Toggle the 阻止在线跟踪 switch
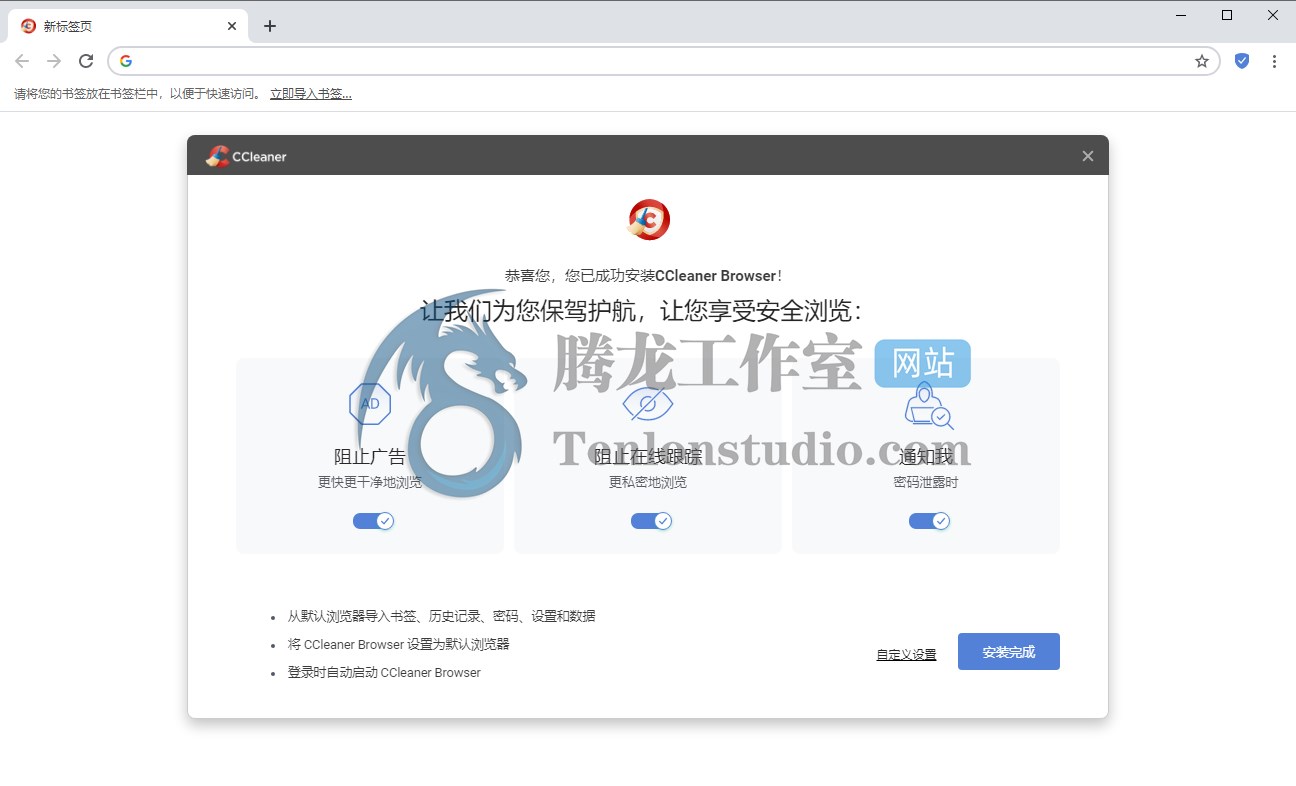Screen dimensions: 1296x786 pos(651,521)
